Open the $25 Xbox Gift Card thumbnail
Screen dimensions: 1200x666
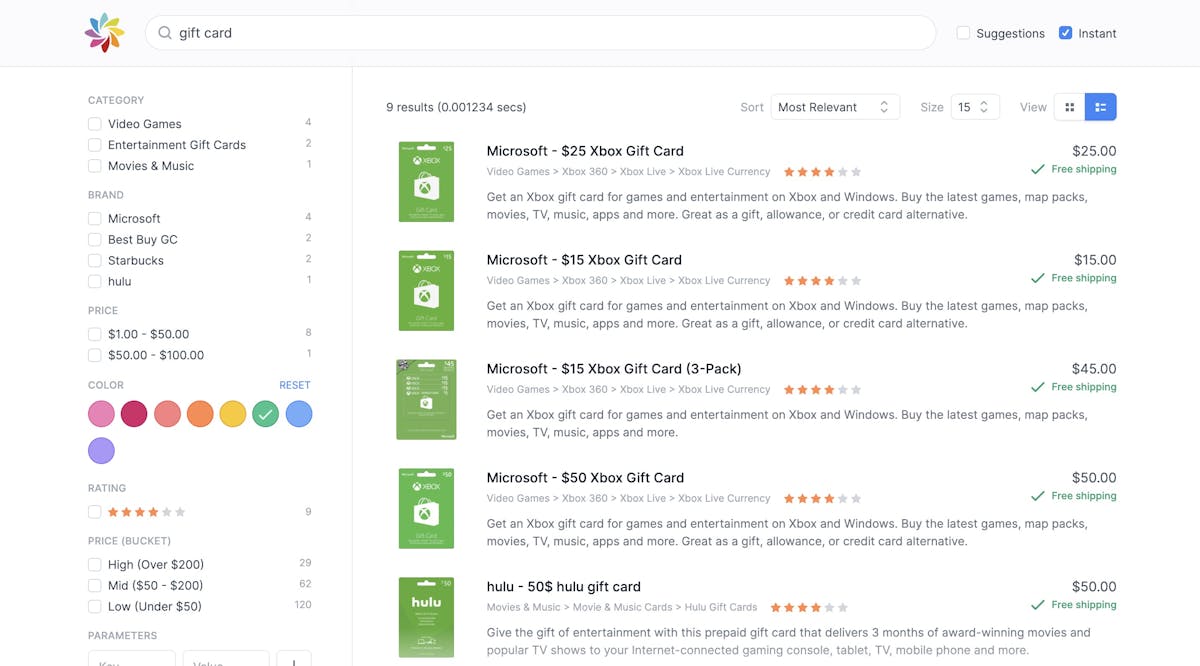tap(426, 182)
